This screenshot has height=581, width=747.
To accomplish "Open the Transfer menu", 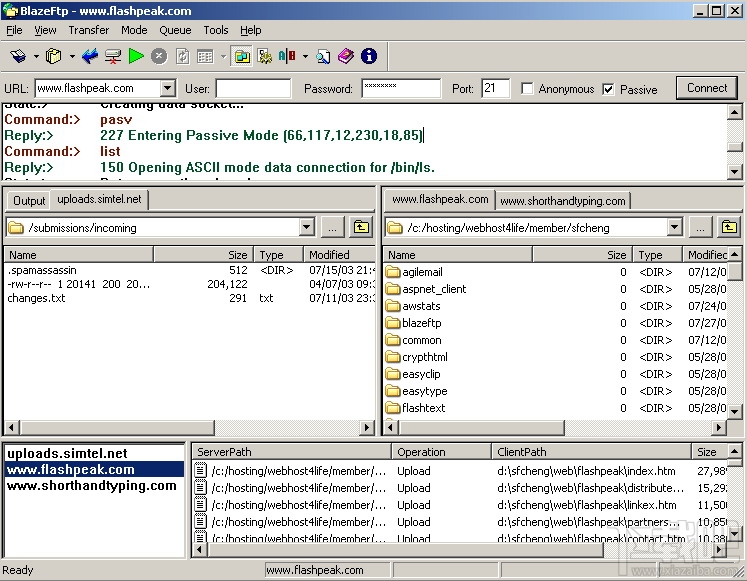I will [x=88, y=31].
